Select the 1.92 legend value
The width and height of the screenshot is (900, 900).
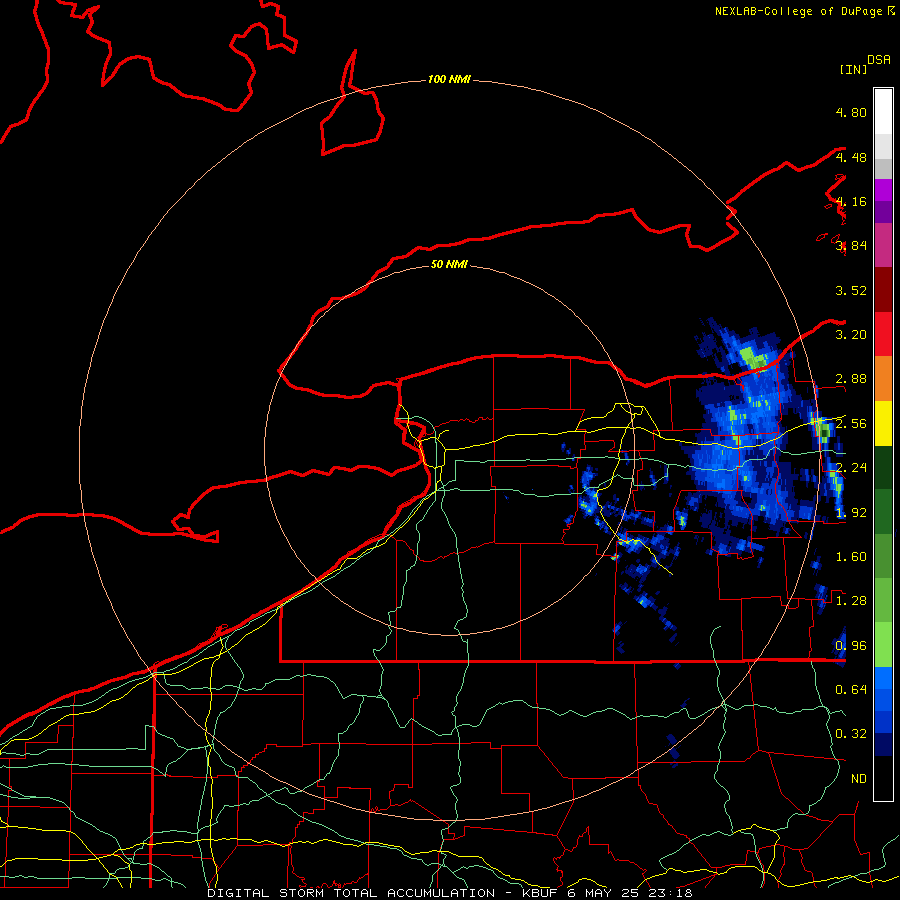[851, 512]
